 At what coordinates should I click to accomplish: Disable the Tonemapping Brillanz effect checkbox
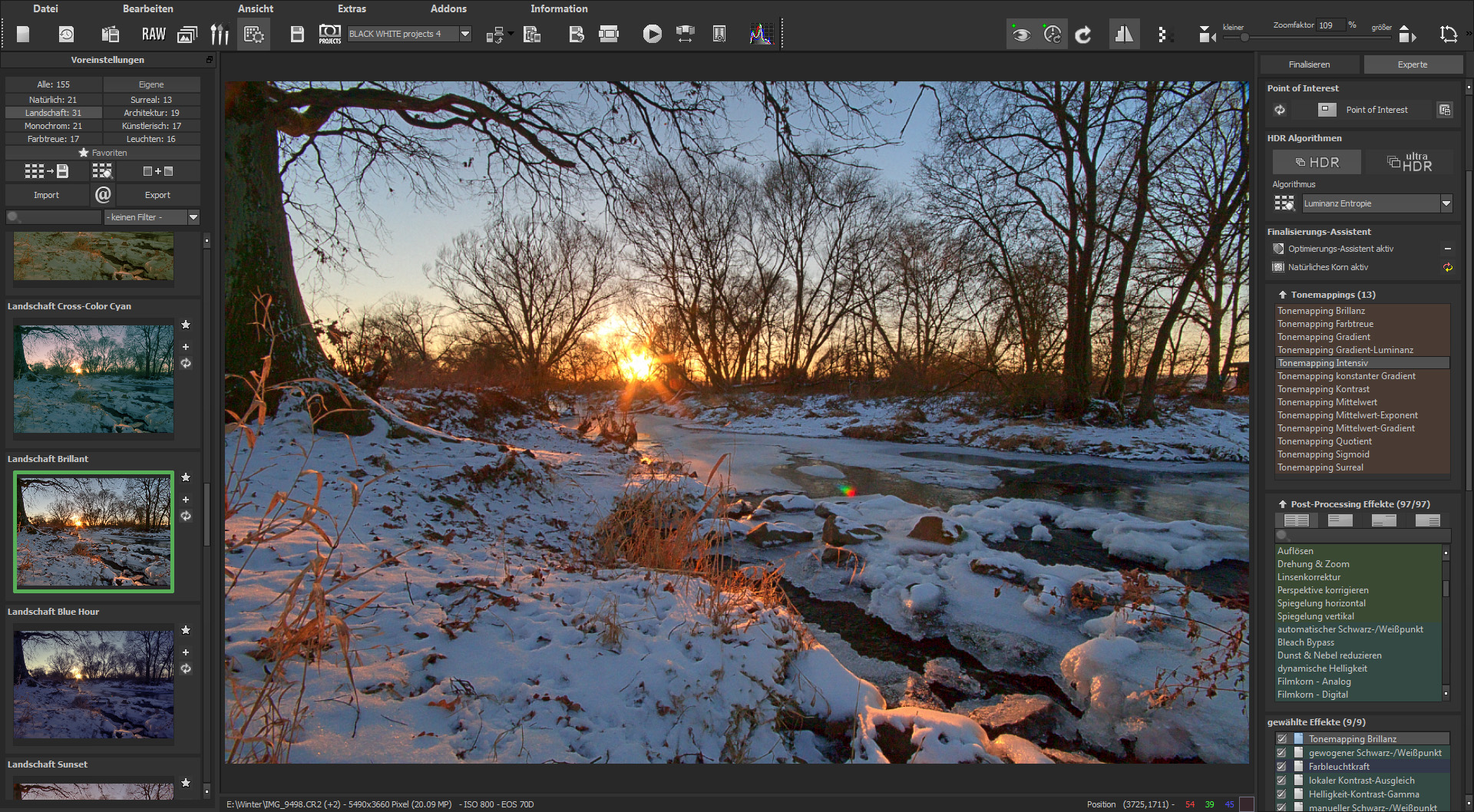pyautogui.click(x=1281, y=738)
